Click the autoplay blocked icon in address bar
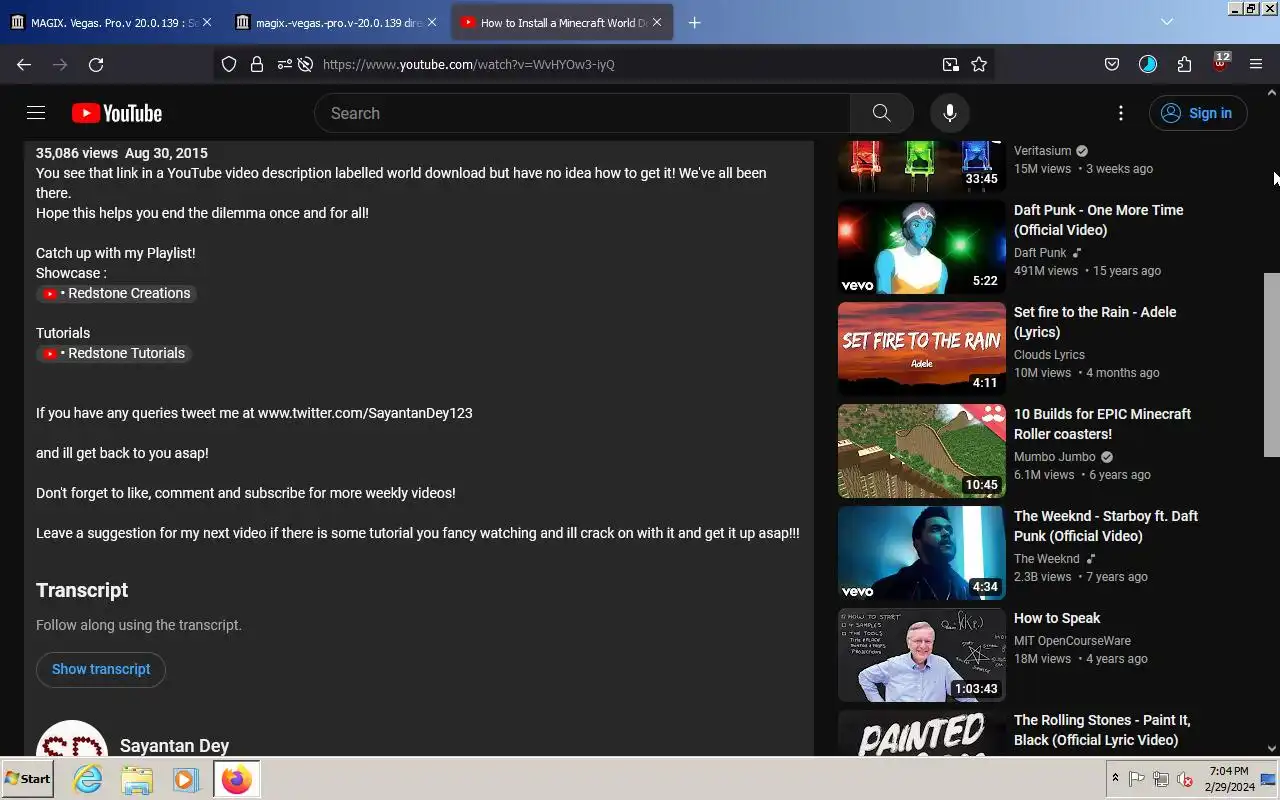 [306, 64]
